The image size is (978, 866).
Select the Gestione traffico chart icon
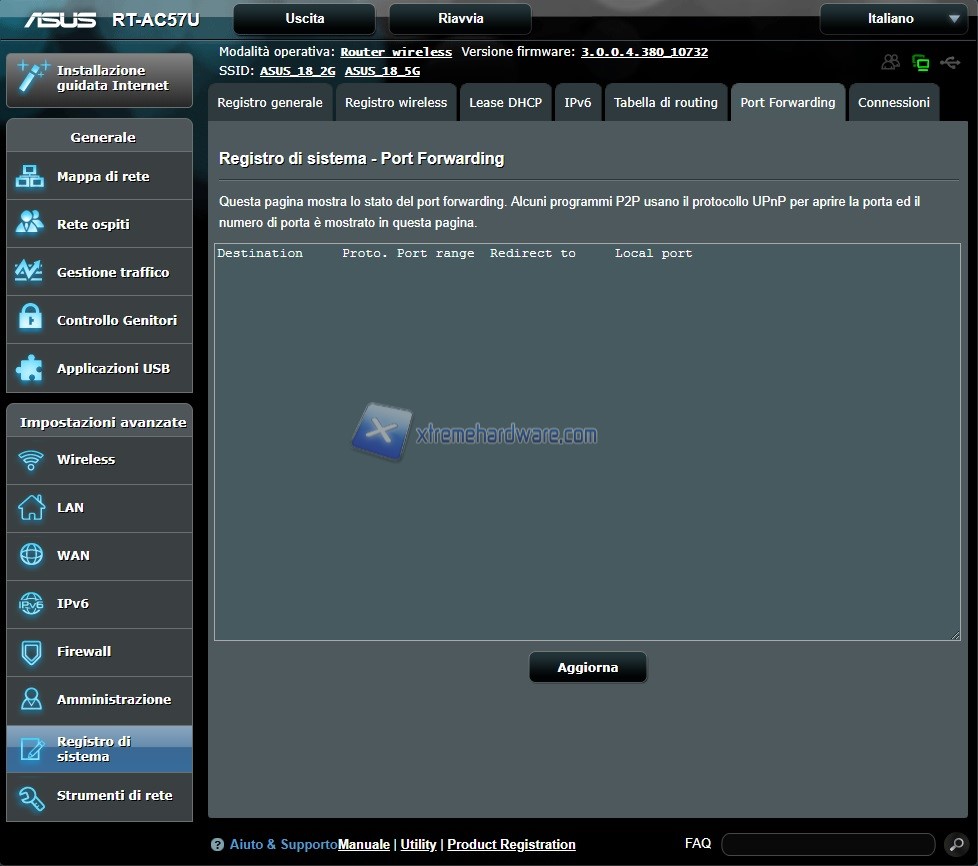click(30, 272)
